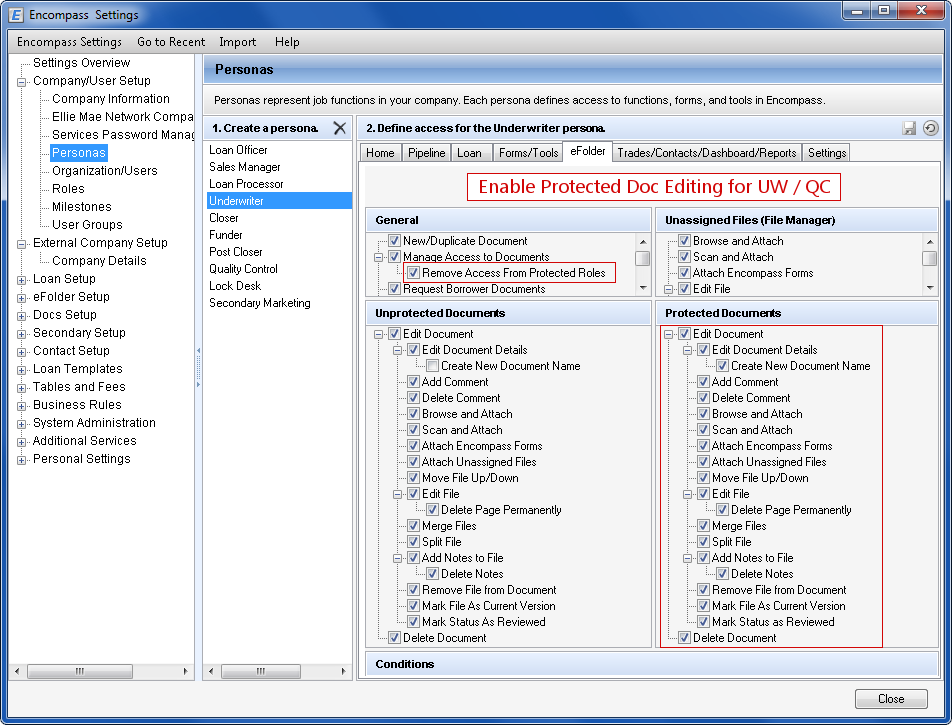The image size is (952, 725).
Task: Open Roles in settings tree
Action: coord(68,189)
